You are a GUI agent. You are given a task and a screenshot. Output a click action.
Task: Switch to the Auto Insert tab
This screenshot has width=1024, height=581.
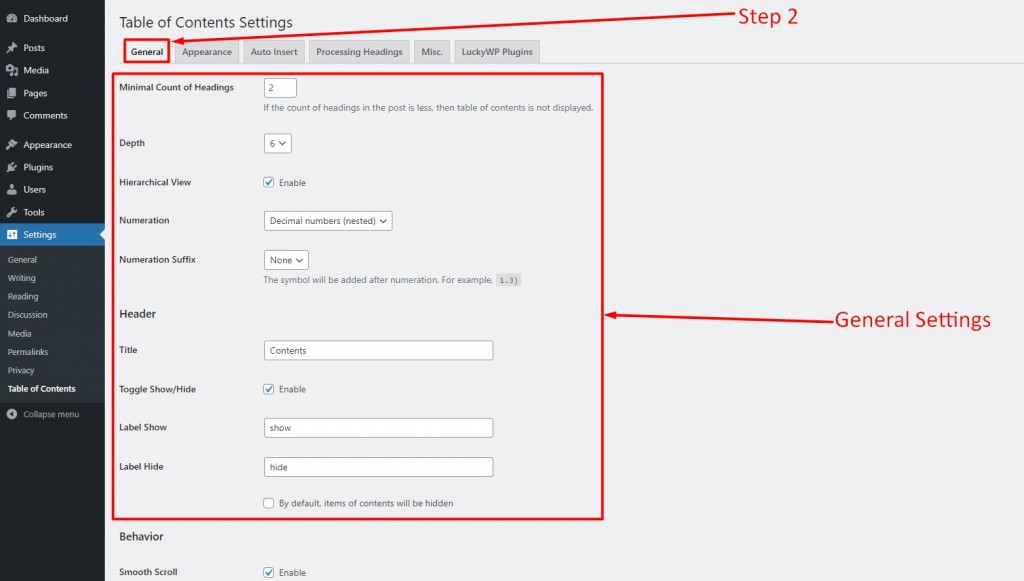tap(274, 52)
